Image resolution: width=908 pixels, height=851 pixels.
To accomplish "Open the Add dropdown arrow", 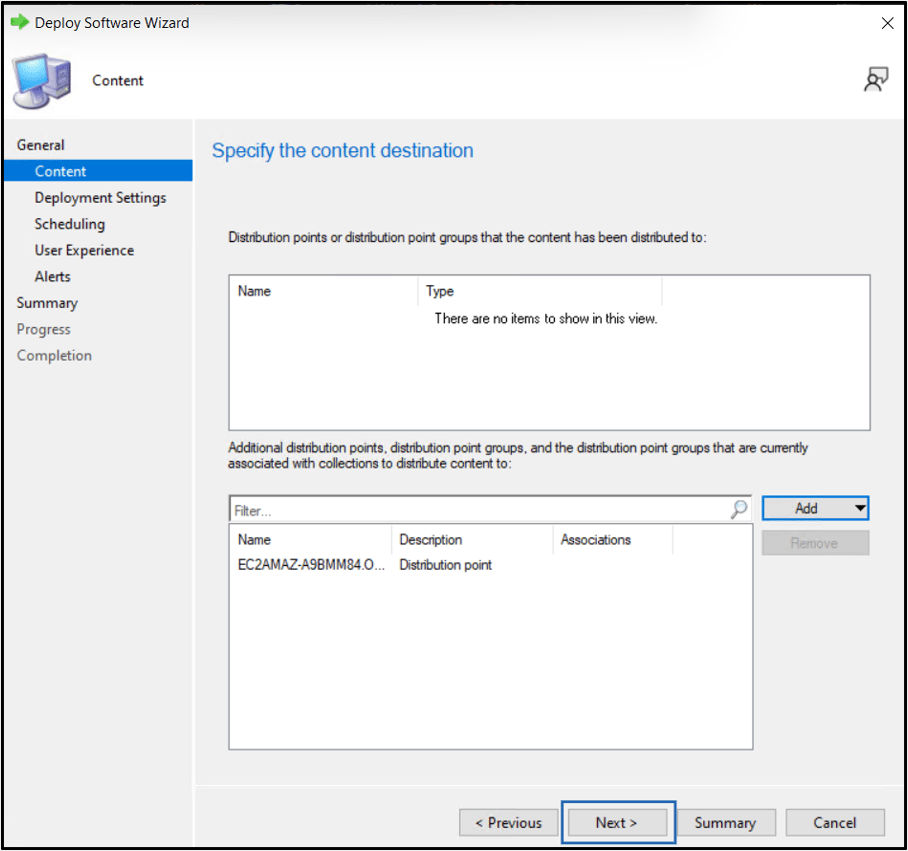I will [x=860, y=508].
